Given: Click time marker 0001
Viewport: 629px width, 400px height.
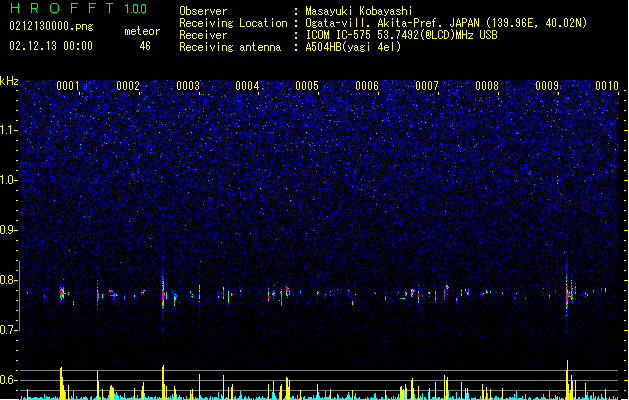Looking at the screenshot, I should click(67, 85).
